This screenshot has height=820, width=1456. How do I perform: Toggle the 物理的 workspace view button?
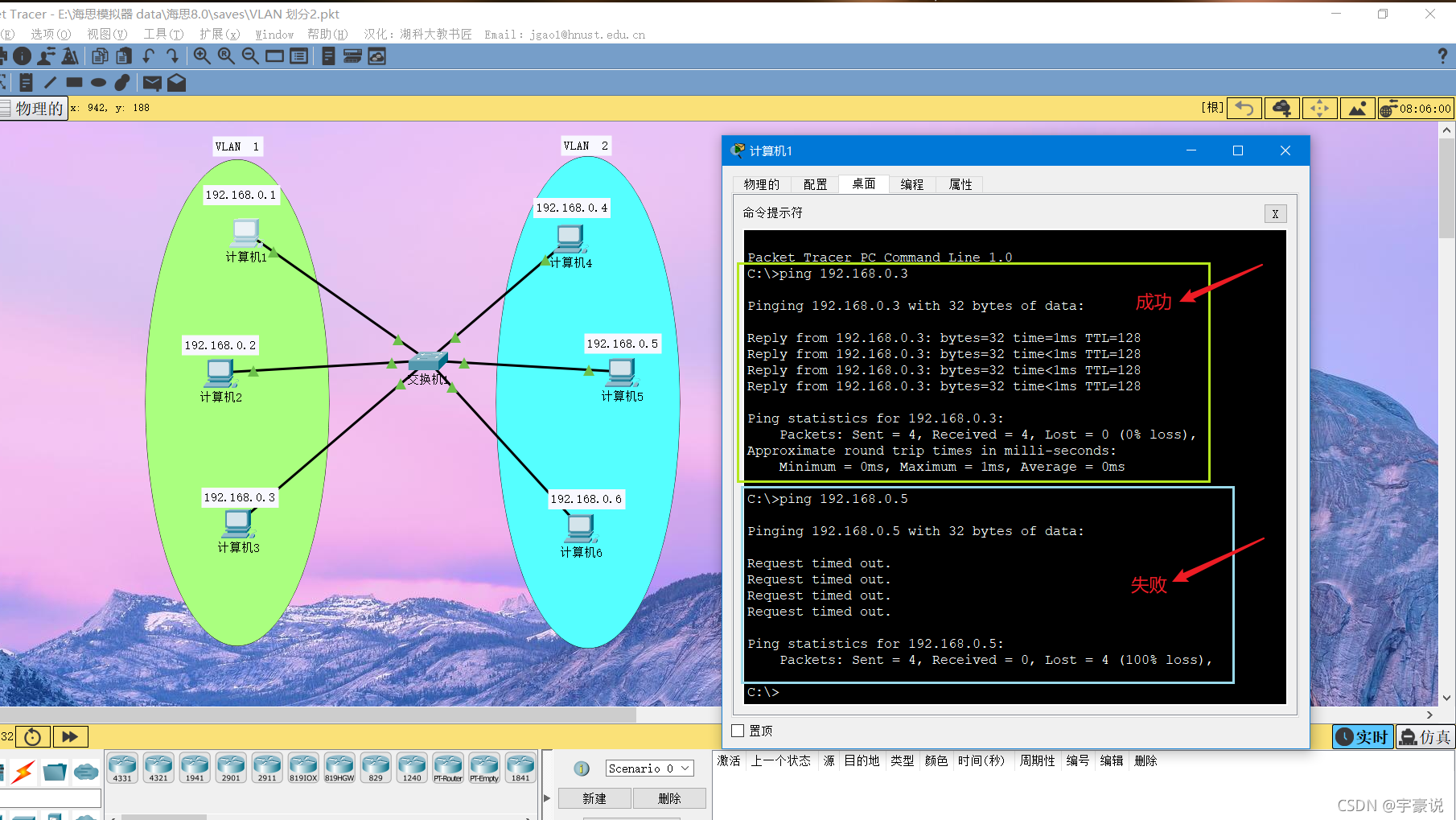click(33, 109)
